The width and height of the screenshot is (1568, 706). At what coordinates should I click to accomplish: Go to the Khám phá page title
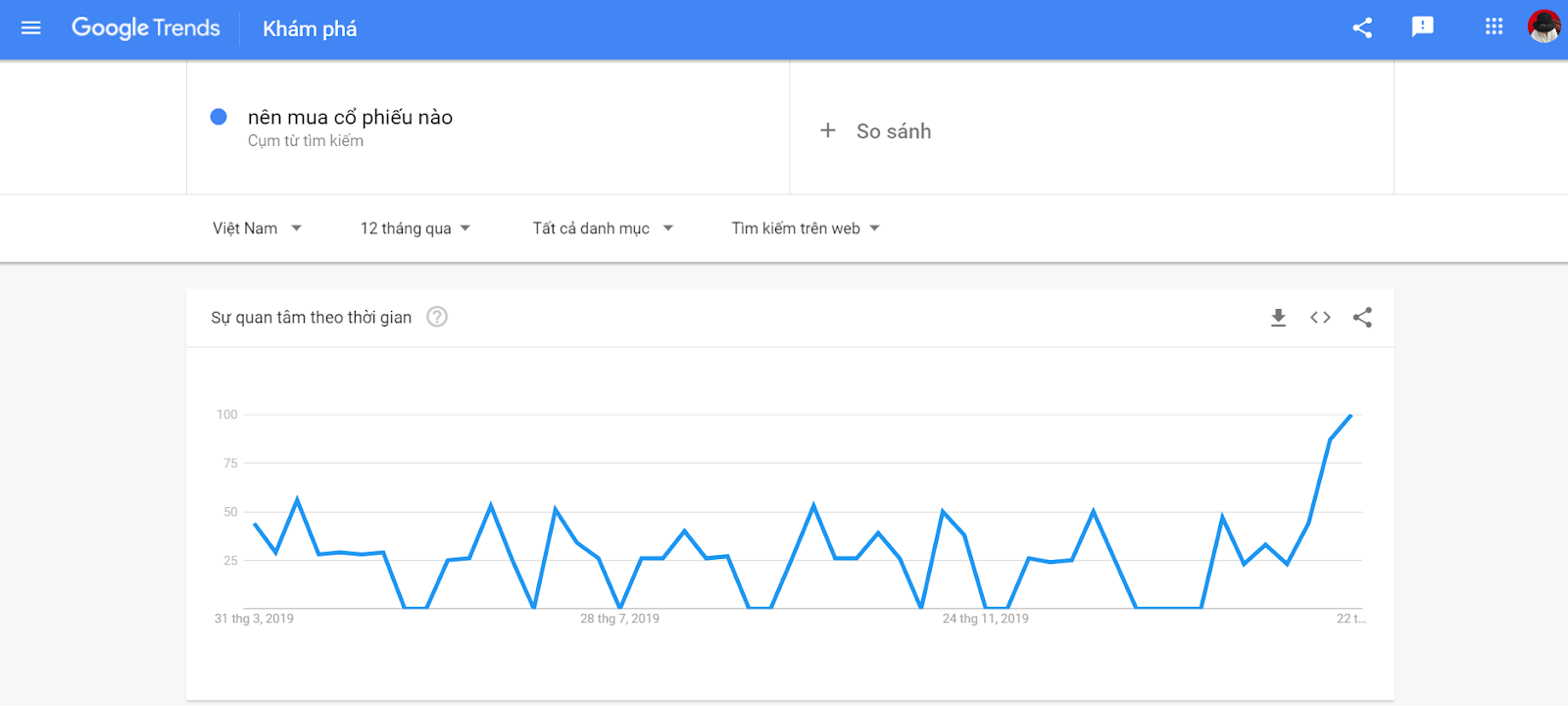pos(310,29)
